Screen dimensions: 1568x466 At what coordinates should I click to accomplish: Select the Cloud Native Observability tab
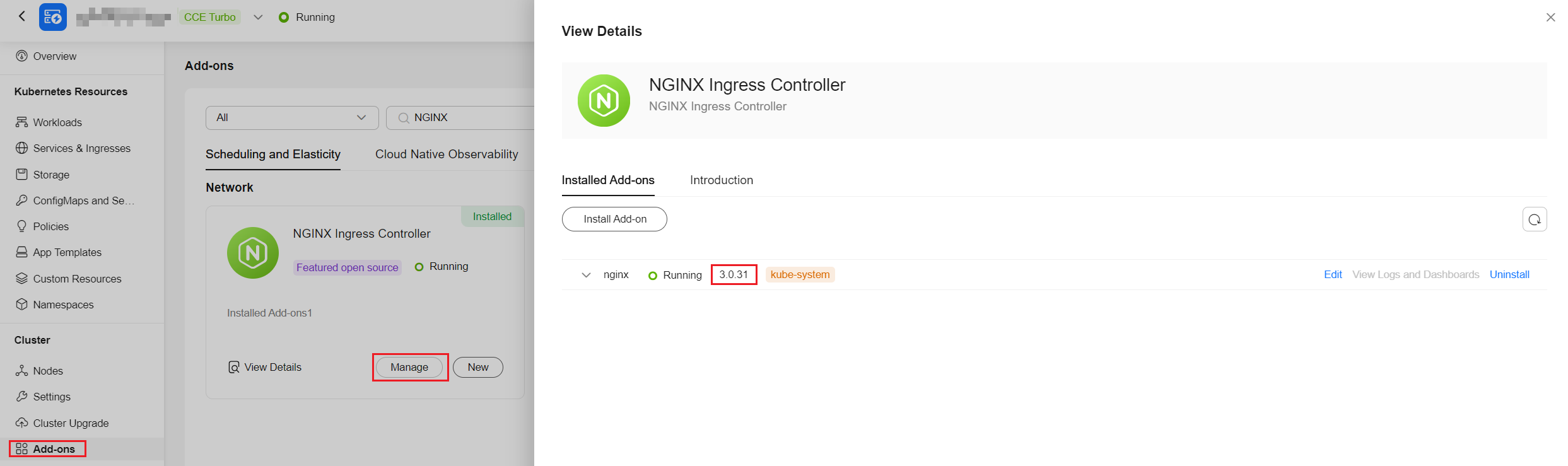[x=447, y=154]
